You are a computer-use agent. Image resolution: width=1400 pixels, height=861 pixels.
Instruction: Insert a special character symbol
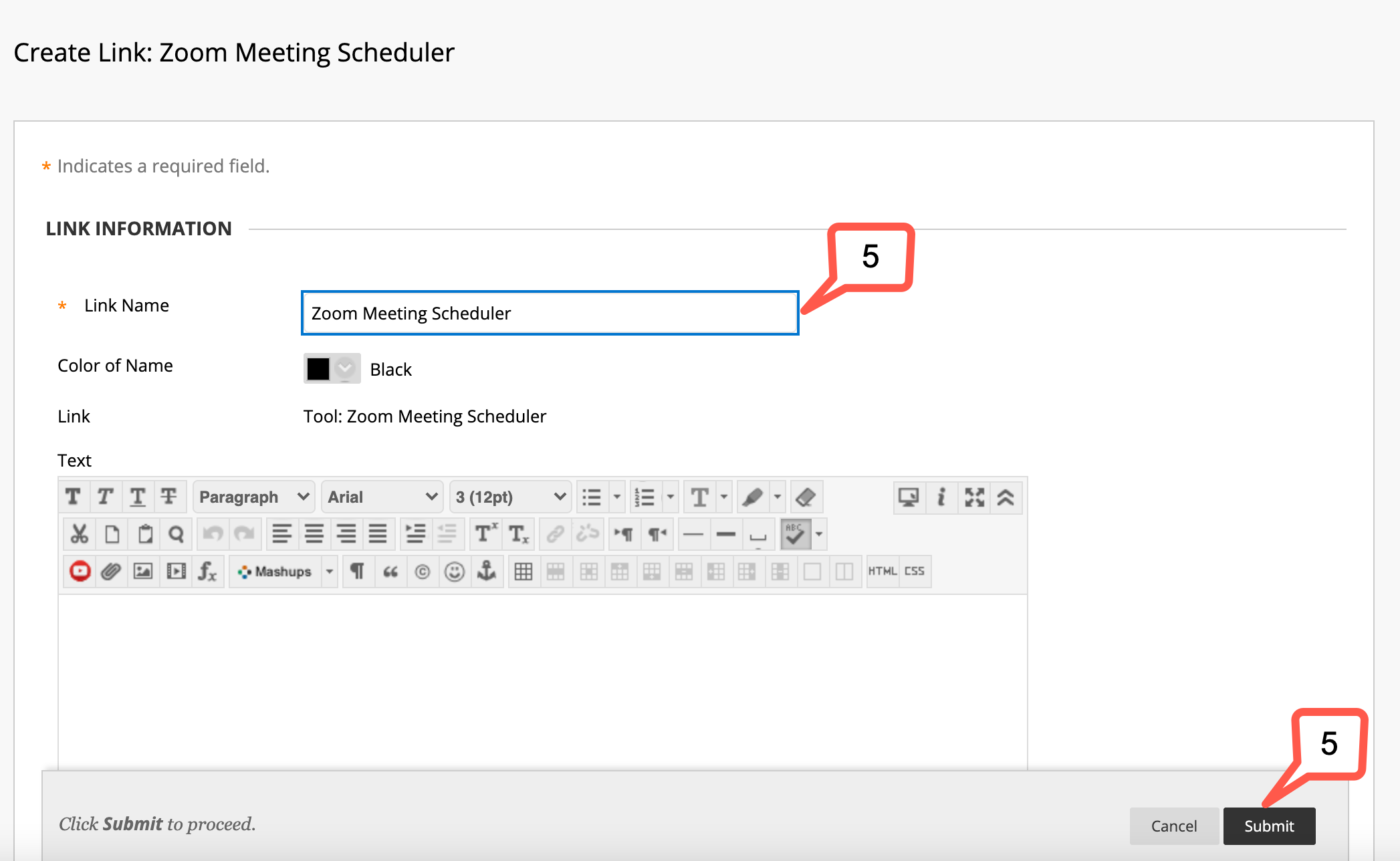(422, 572)
